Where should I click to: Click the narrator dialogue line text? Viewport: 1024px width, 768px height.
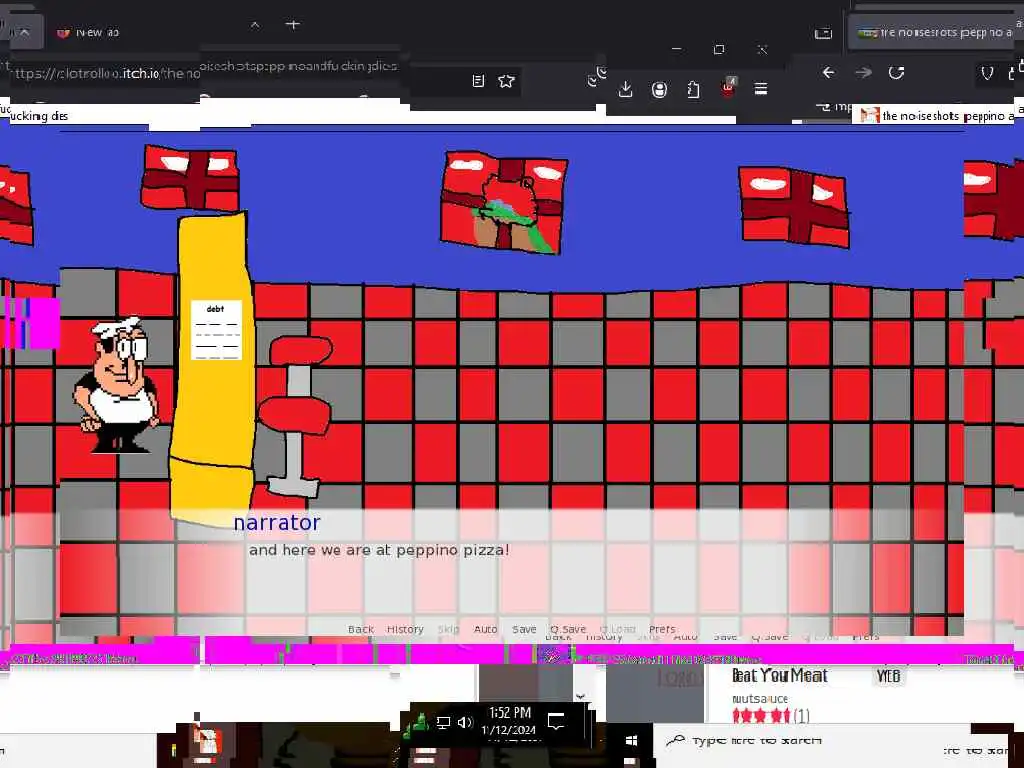pos(379,550)
